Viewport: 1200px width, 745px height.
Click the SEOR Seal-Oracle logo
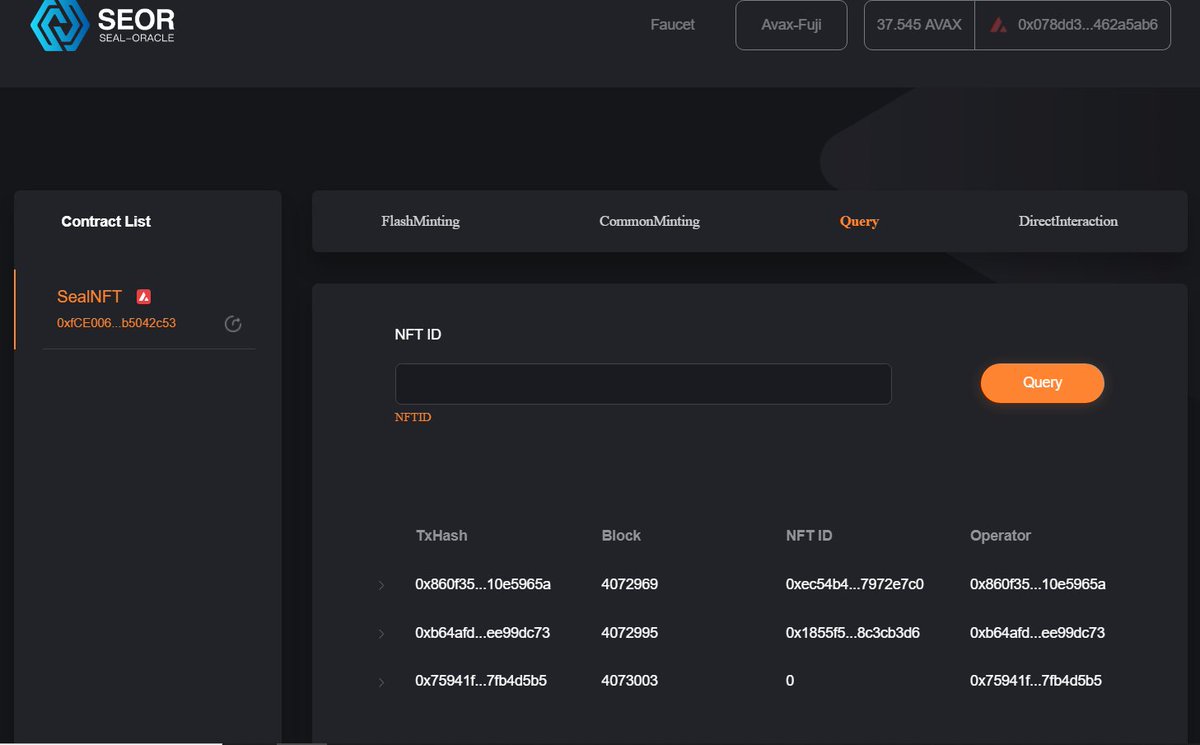103,26
